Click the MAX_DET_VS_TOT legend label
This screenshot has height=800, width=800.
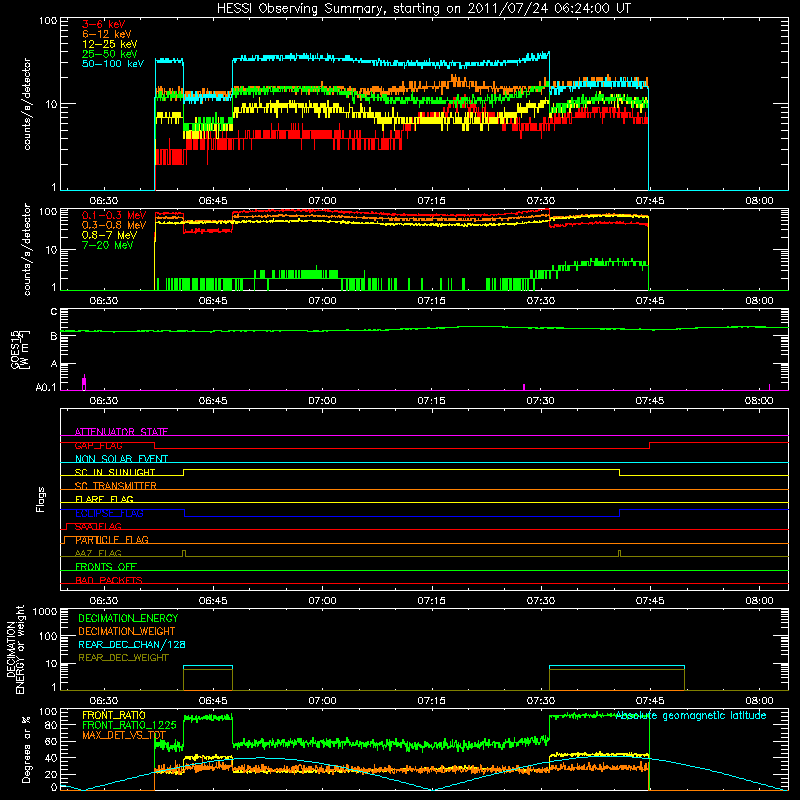pos(124,735)
